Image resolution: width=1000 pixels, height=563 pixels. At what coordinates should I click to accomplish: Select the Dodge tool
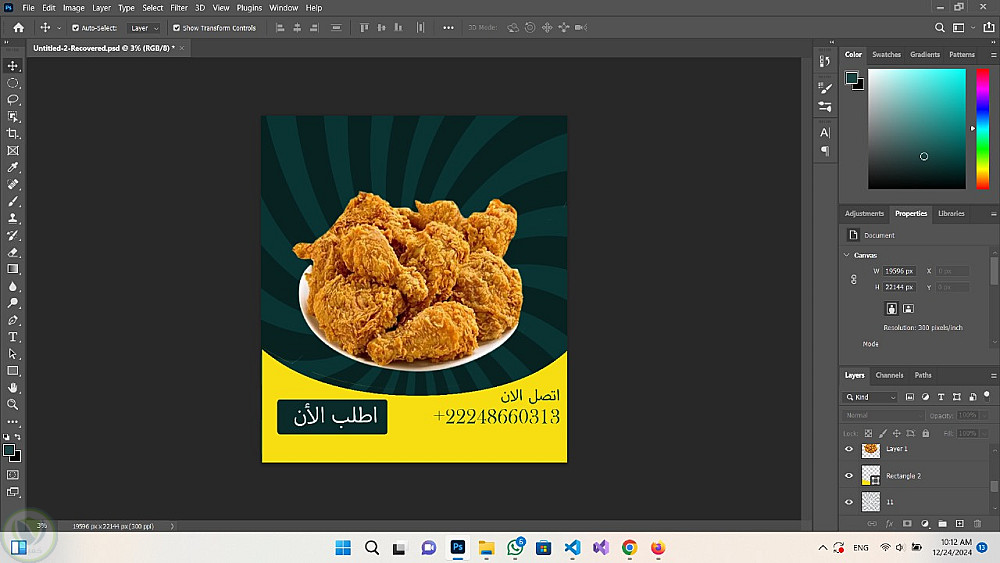(13, 303)
